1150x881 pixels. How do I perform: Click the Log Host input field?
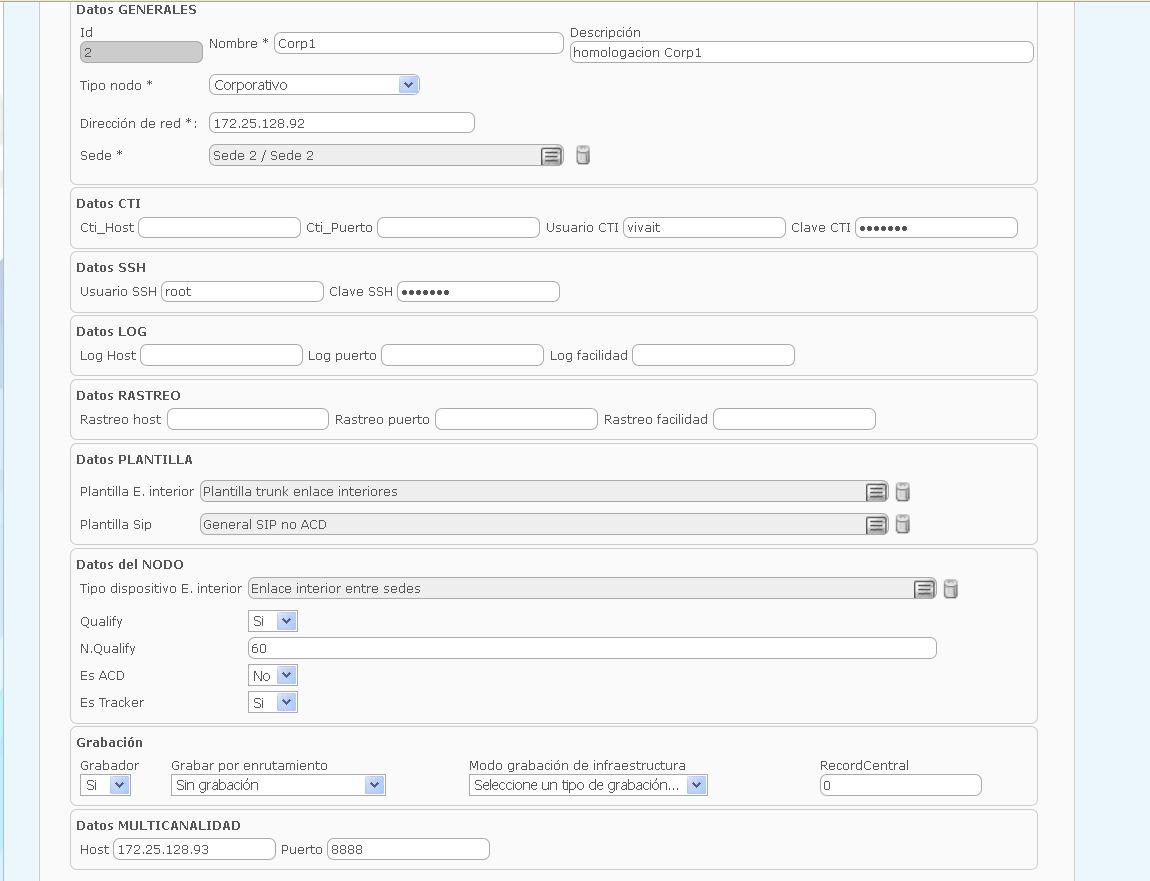point(221,355)
